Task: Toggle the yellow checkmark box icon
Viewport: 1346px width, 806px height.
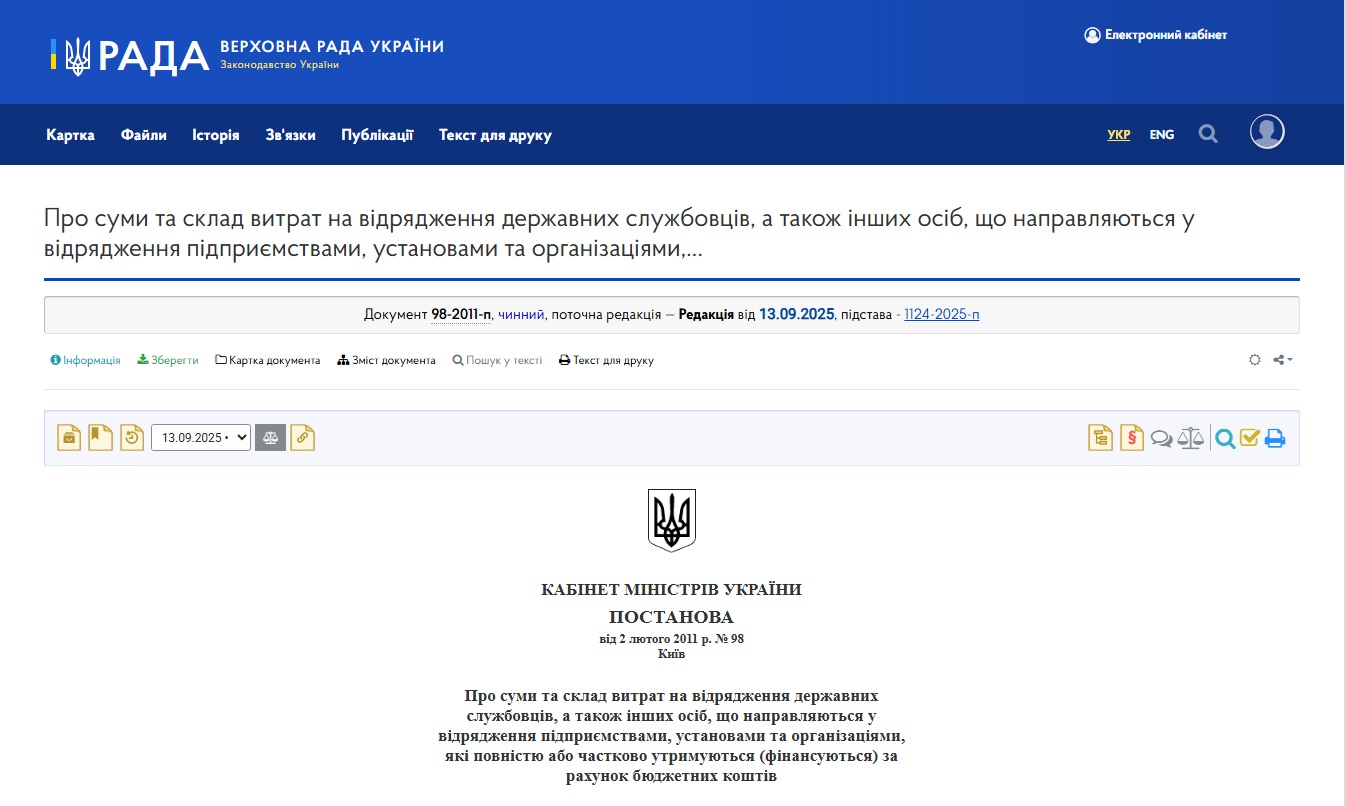Action: click(1250, 438)
